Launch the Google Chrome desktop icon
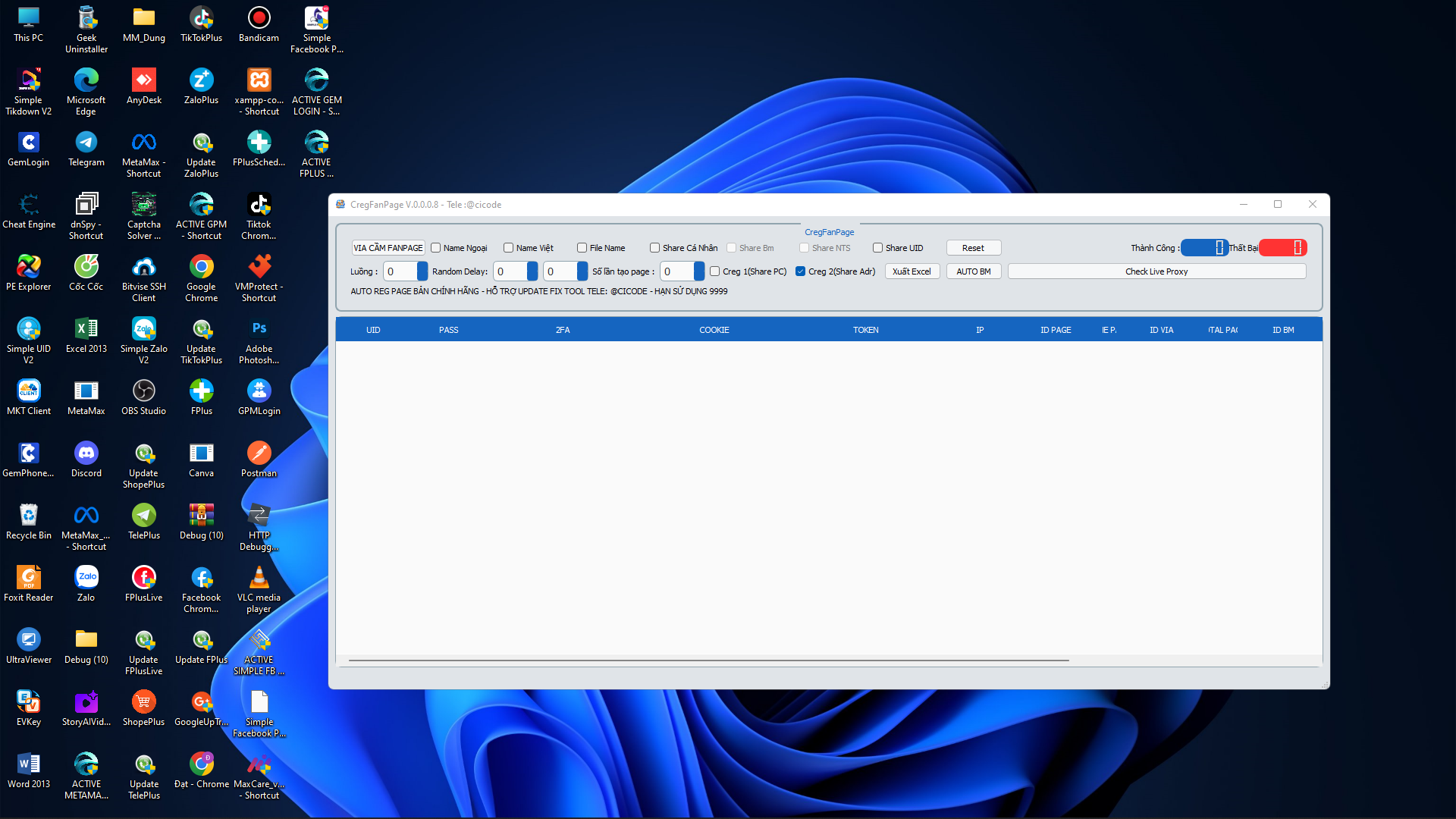The height and width of the screenshot is (819, 1456). pyautogui.click(x=201, y=278)
